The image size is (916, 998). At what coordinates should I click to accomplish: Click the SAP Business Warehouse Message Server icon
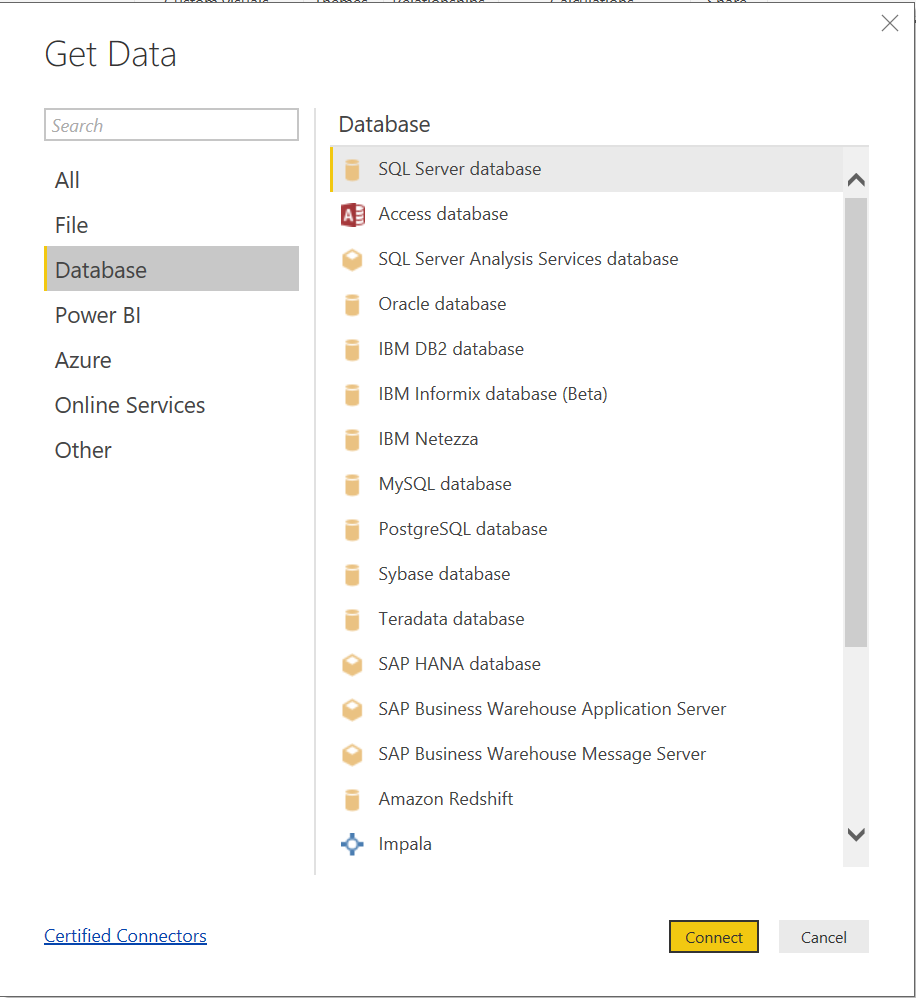click(352, 755)
